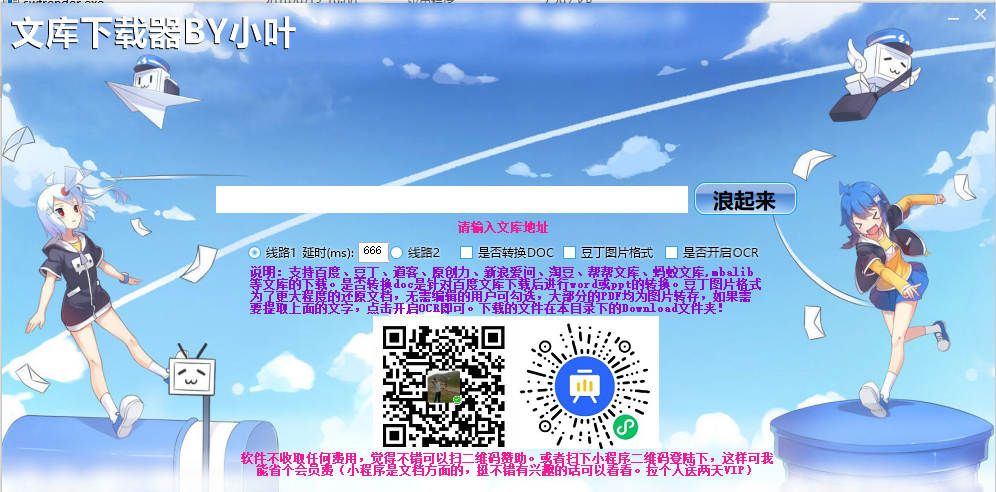This screenshot has width=996, height=492.
Task: Tick the 豆丁图片格式 checkbox
Action: (569, 252)
